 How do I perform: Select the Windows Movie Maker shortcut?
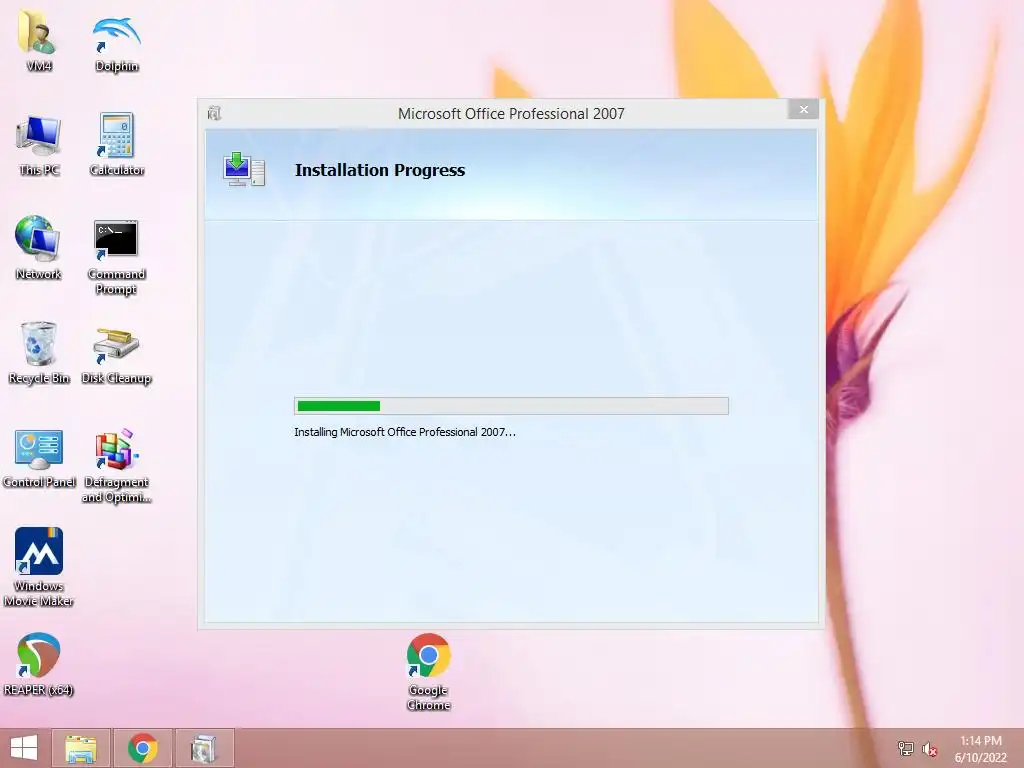click(39, 567)
